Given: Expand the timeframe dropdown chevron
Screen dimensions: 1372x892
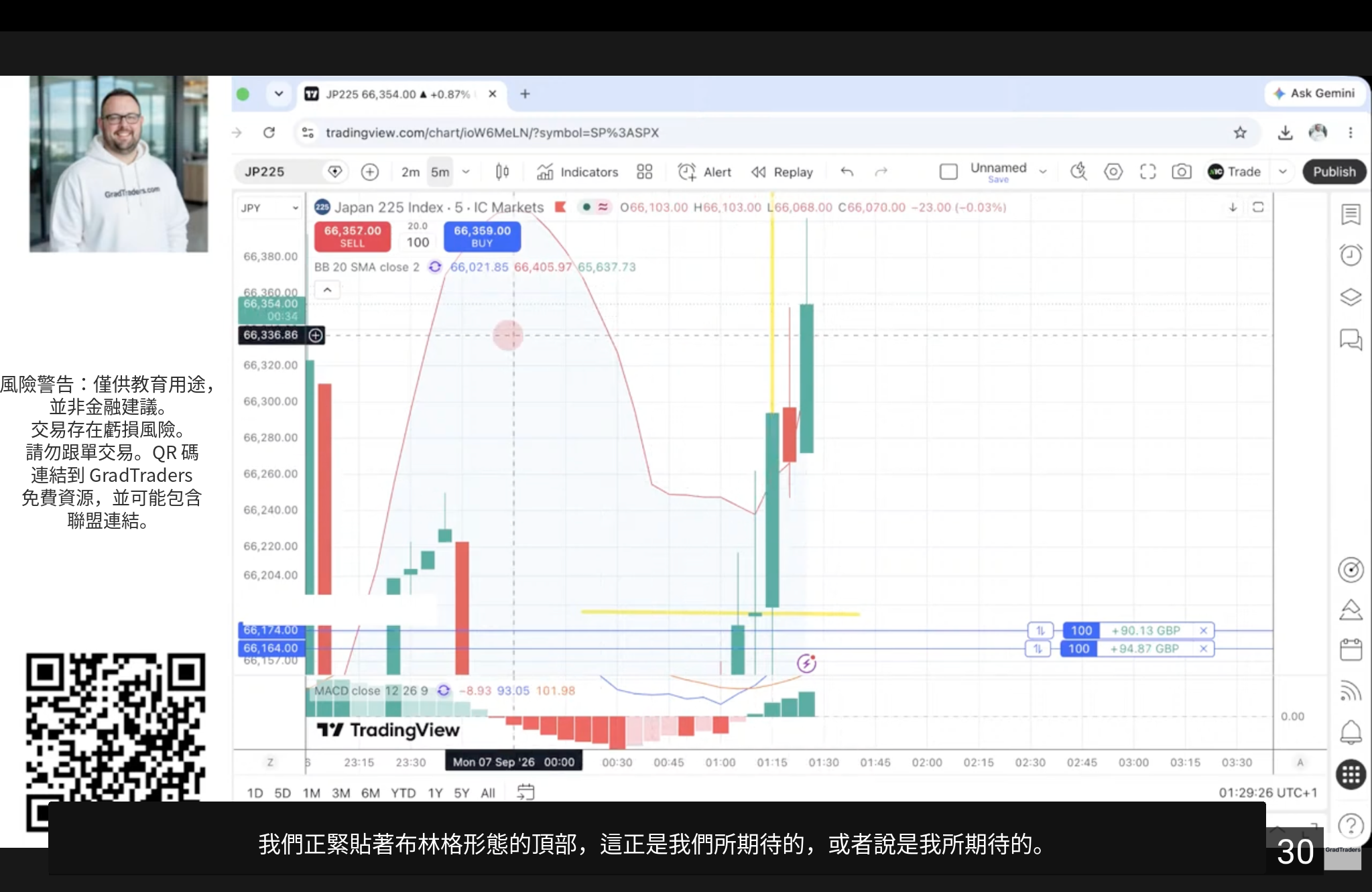Looking at the screenshot, I should tap(466, 172).
